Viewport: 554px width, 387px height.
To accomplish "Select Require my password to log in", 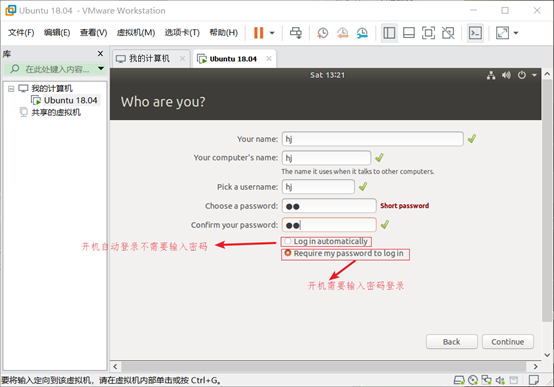I will click(x=288, y=253).
